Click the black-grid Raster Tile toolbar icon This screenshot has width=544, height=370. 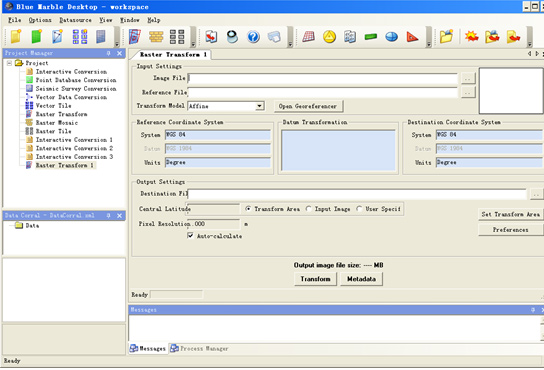click(177, 36)
